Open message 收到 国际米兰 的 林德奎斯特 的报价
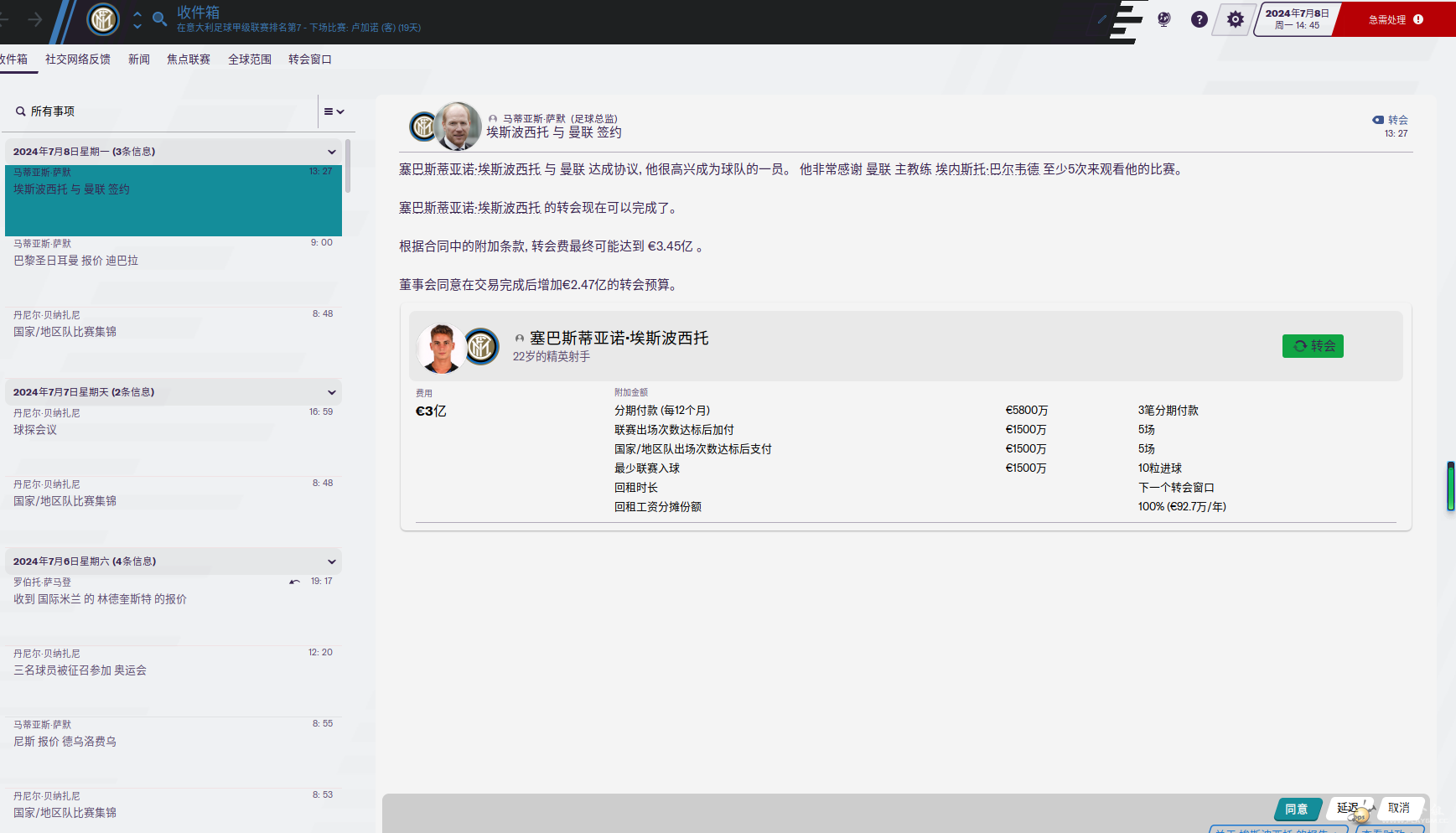The image size is (1456, 833). click(174, 610)
